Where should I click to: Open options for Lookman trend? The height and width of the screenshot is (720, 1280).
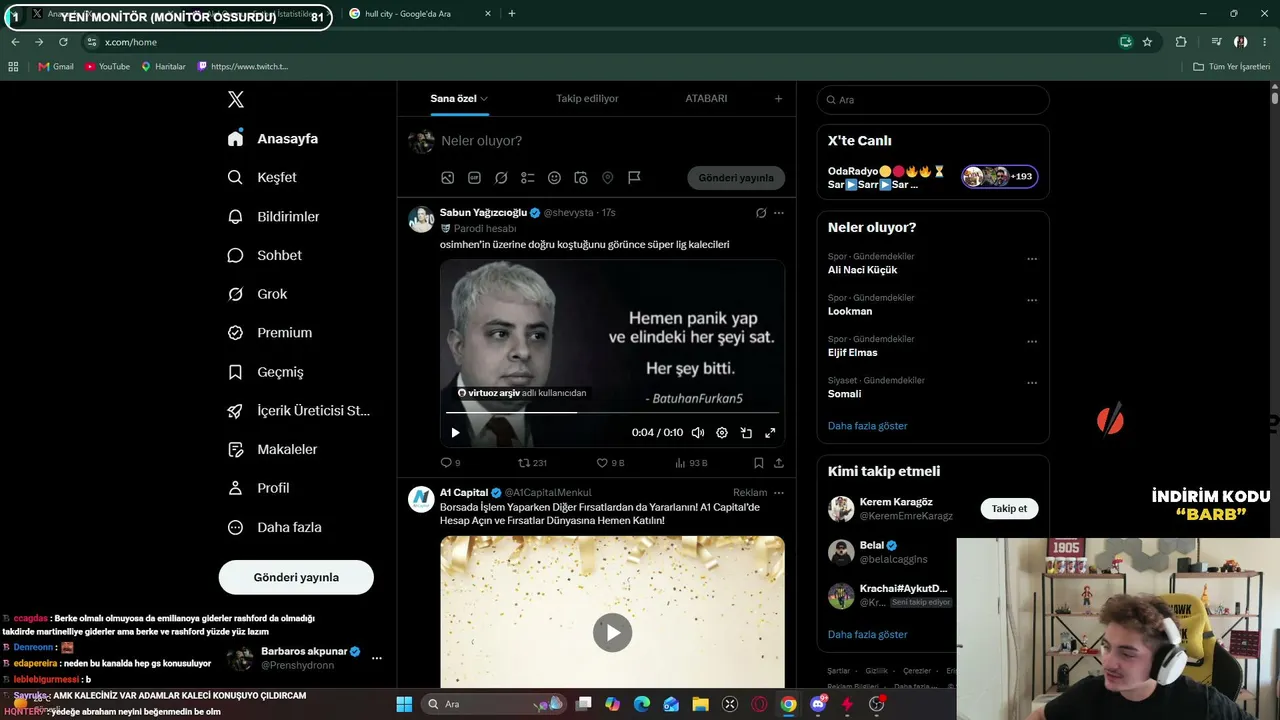click(1032, 300)
